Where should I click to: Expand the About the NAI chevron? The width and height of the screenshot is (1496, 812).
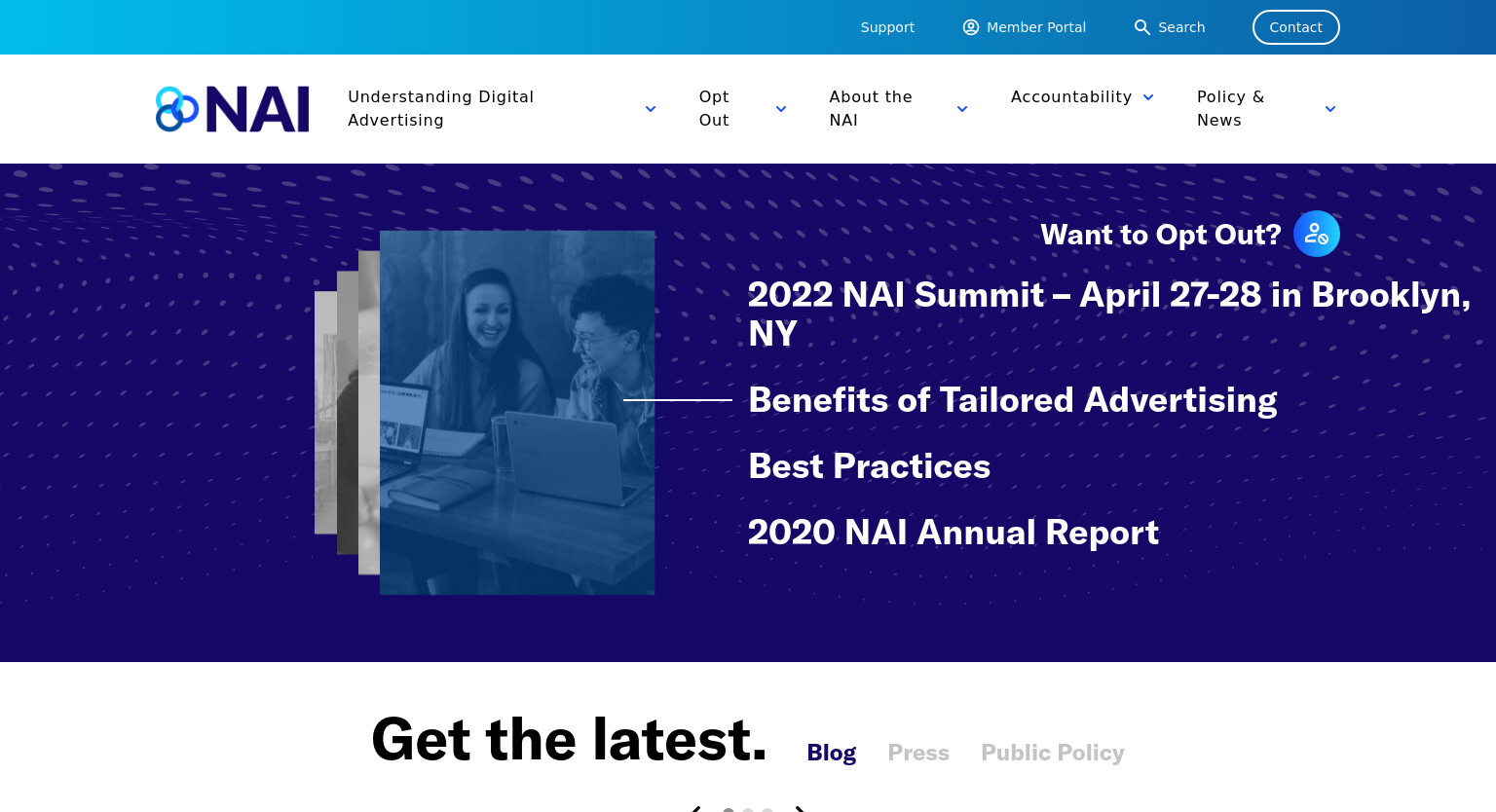click(962, 109)
